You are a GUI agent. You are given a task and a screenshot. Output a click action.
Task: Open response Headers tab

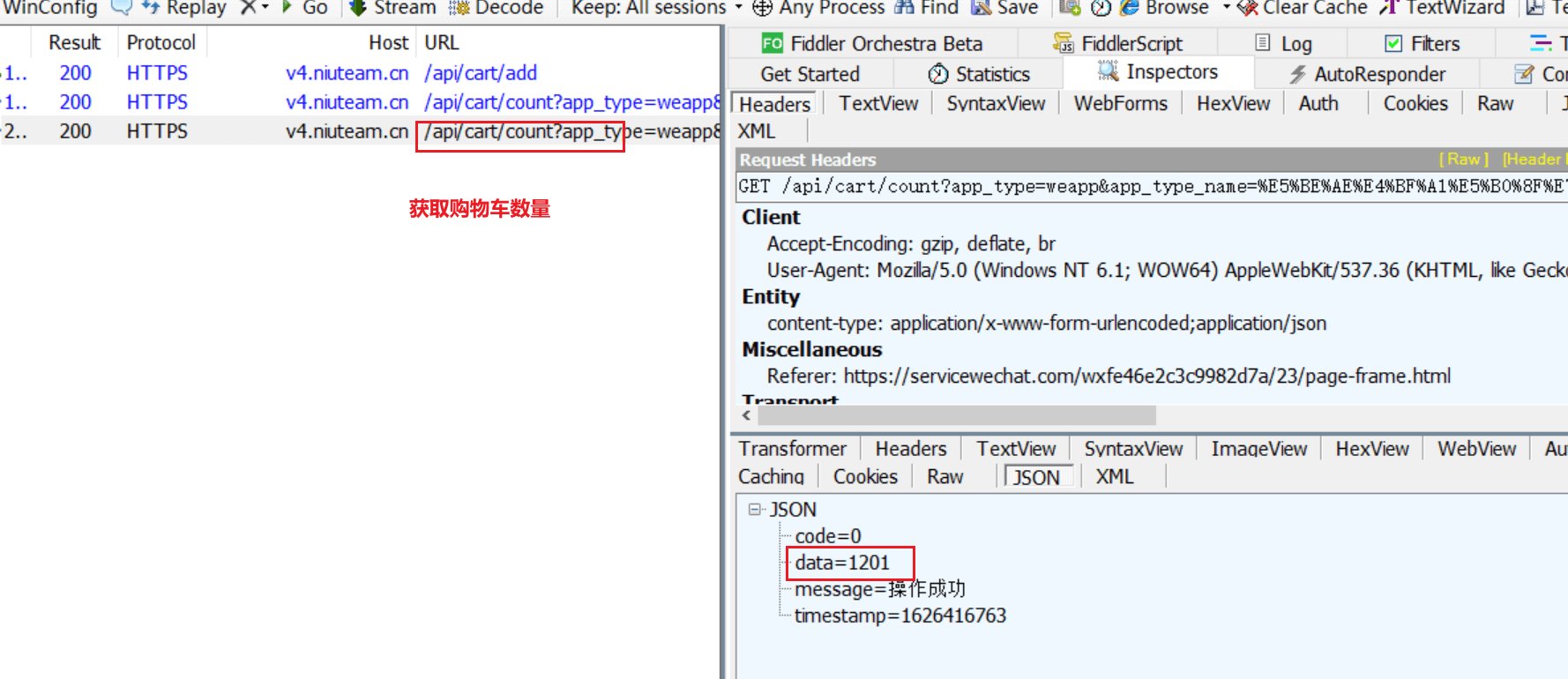tap(911, 449)
